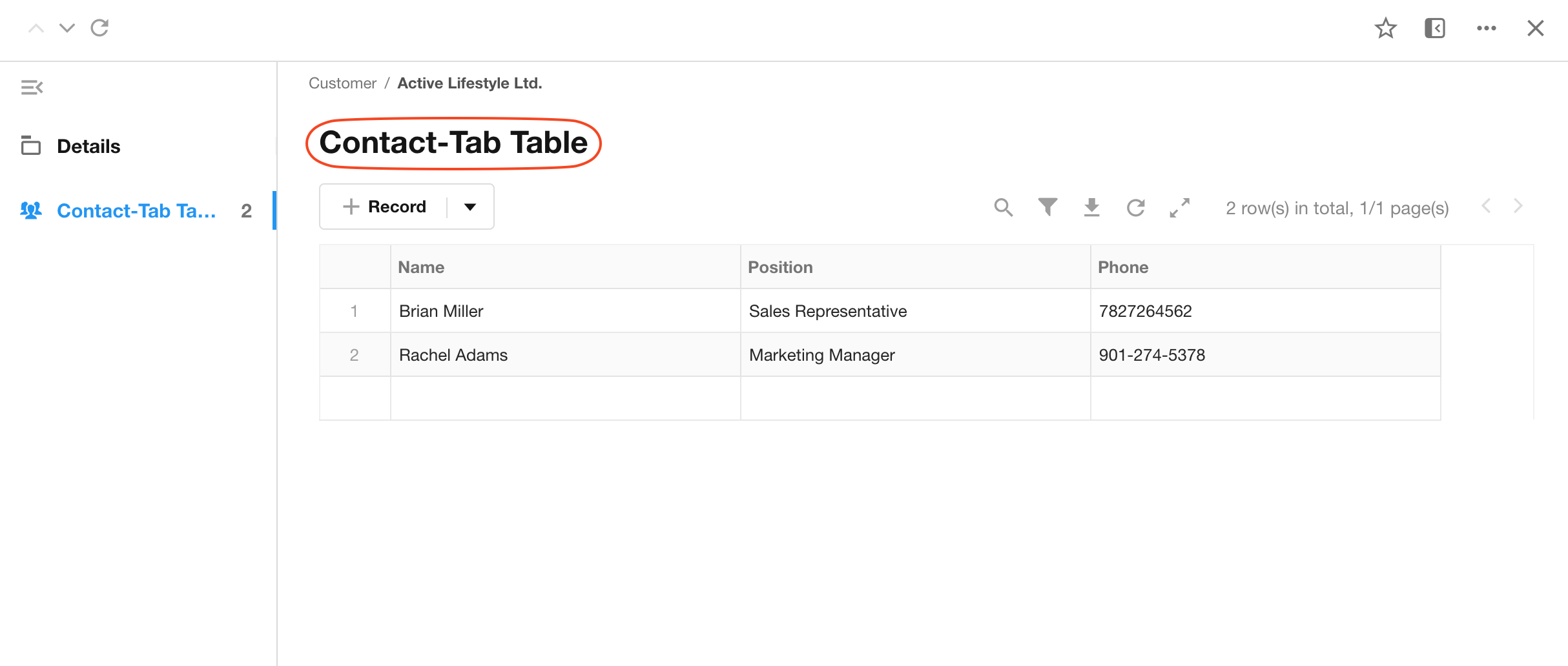Click the download export icon
Viewport: 1568px width, 666px height.
pos(1091,207)
